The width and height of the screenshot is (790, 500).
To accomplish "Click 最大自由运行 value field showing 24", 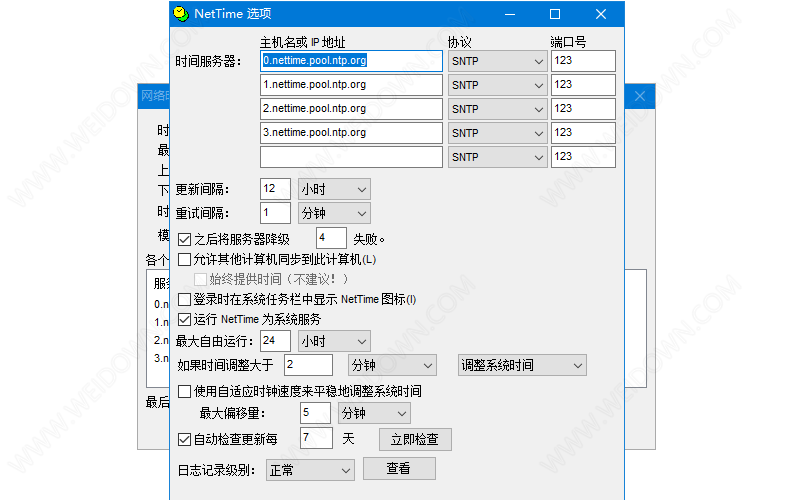I will click(x=275, y=341).
